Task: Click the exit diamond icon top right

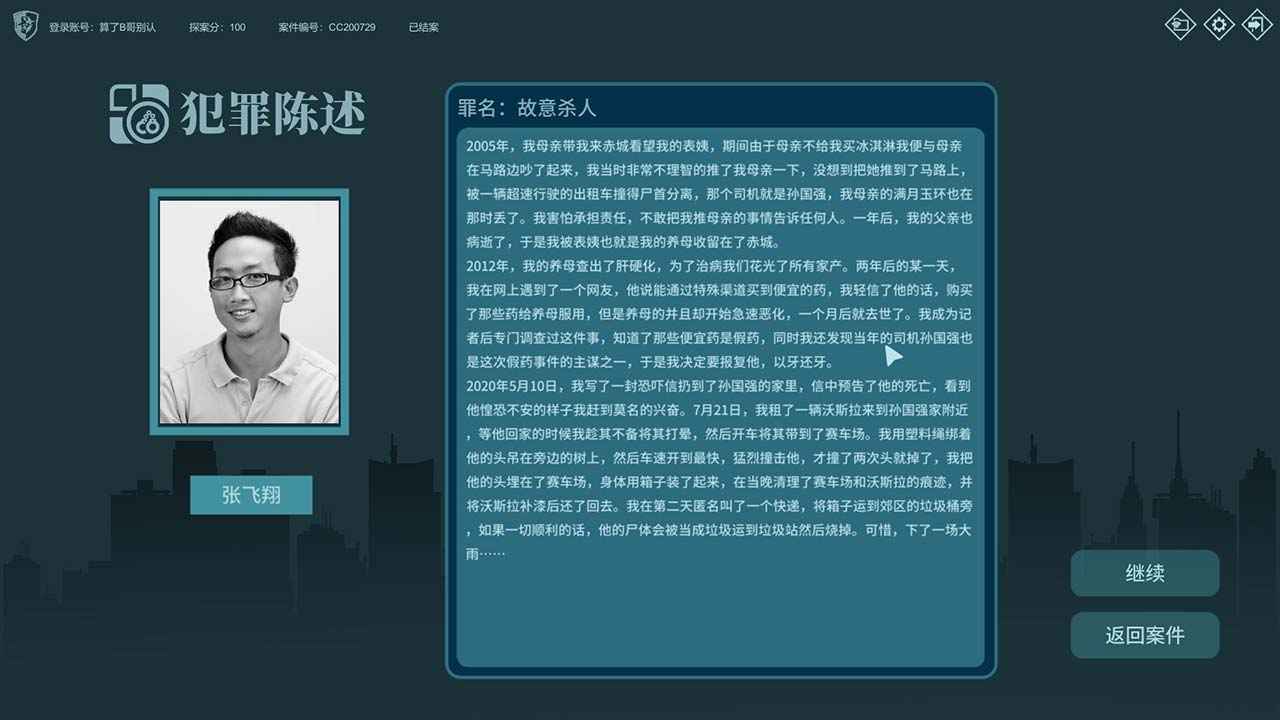Action: tap(1258, 25)
